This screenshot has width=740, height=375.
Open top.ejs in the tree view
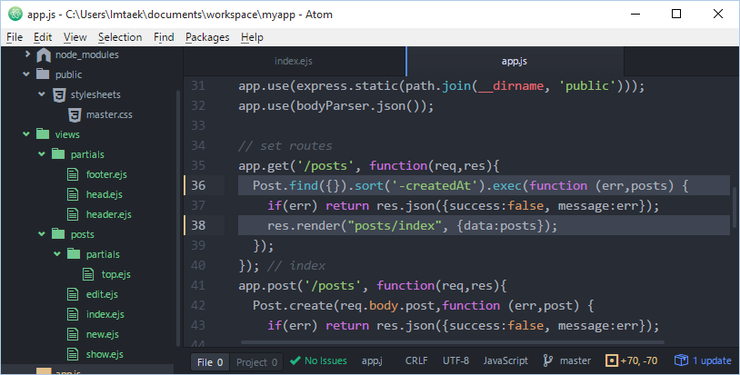(x=116, y=274)
